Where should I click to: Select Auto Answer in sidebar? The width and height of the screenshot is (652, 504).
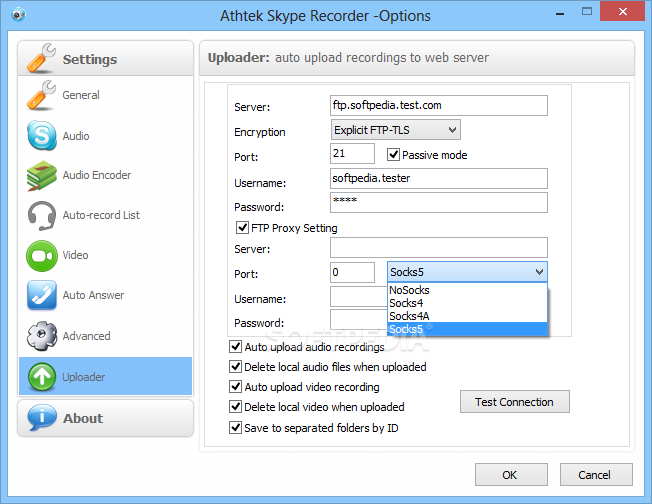(x=105, y=295)
